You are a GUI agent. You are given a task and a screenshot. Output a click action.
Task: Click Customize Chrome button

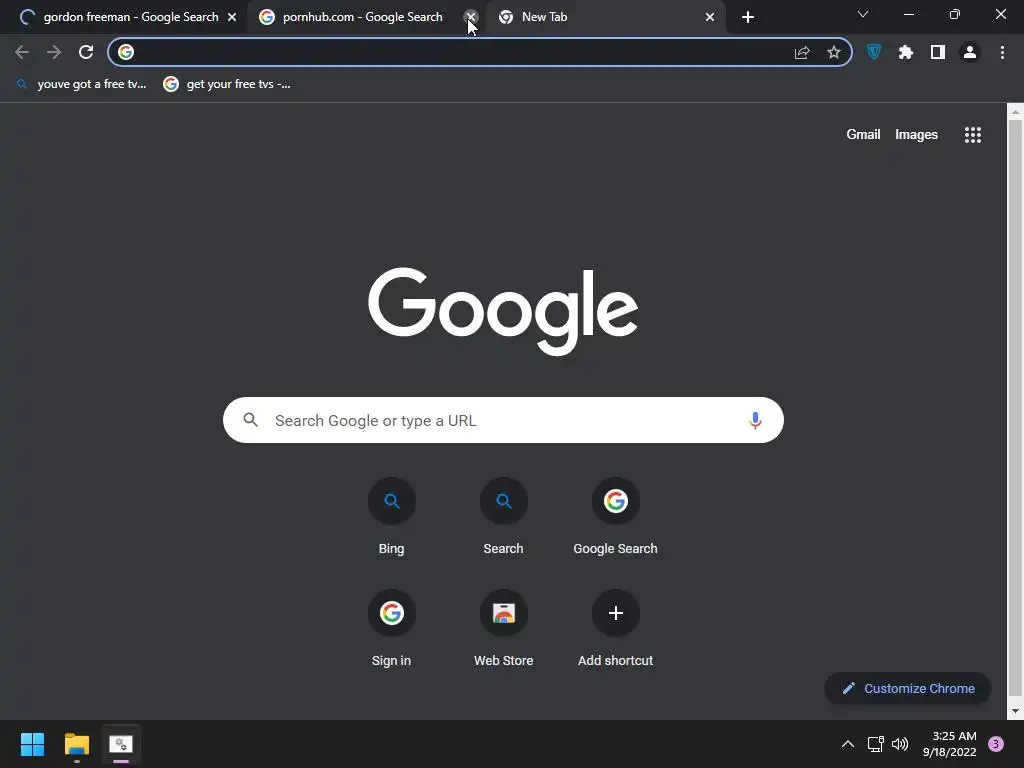[908, 688]
